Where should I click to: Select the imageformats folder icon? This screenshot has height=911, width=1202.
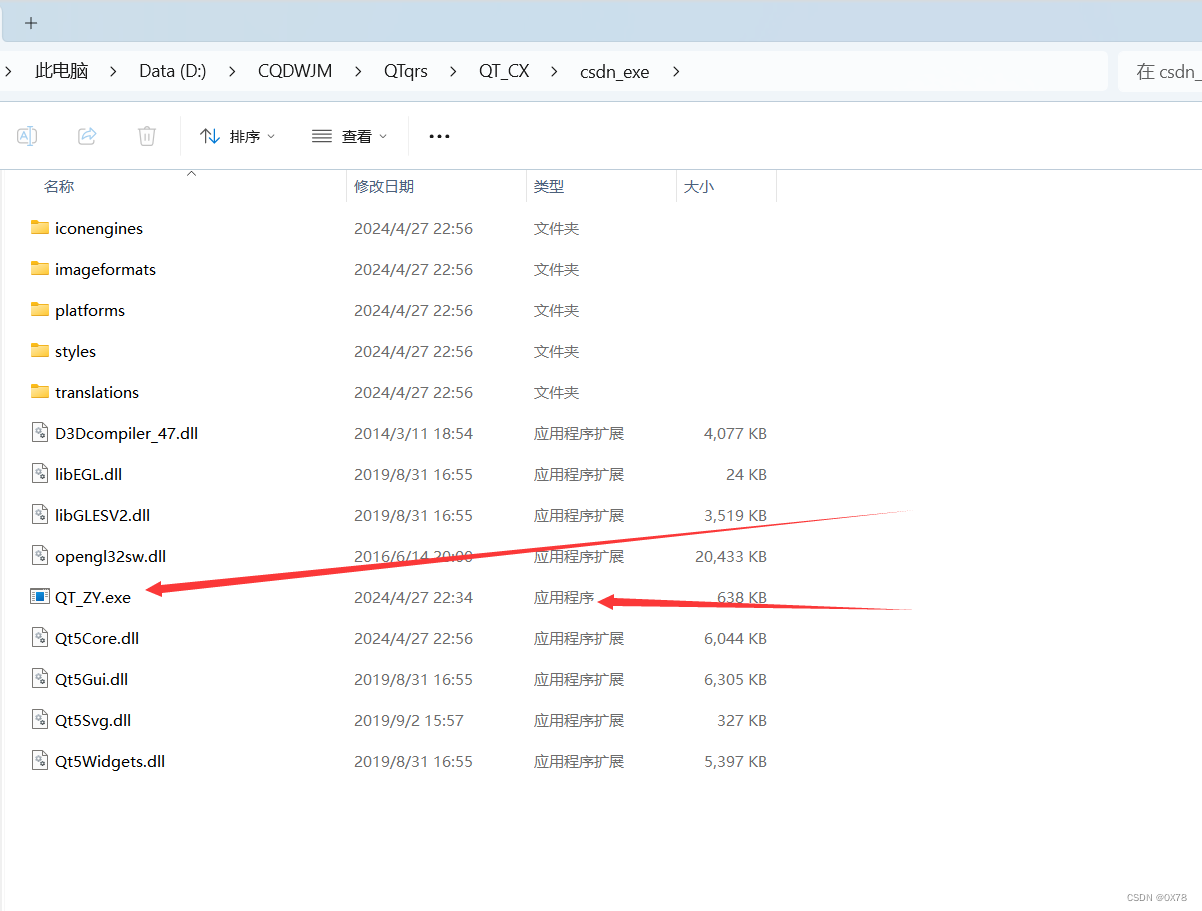click(x=40, y=269)
